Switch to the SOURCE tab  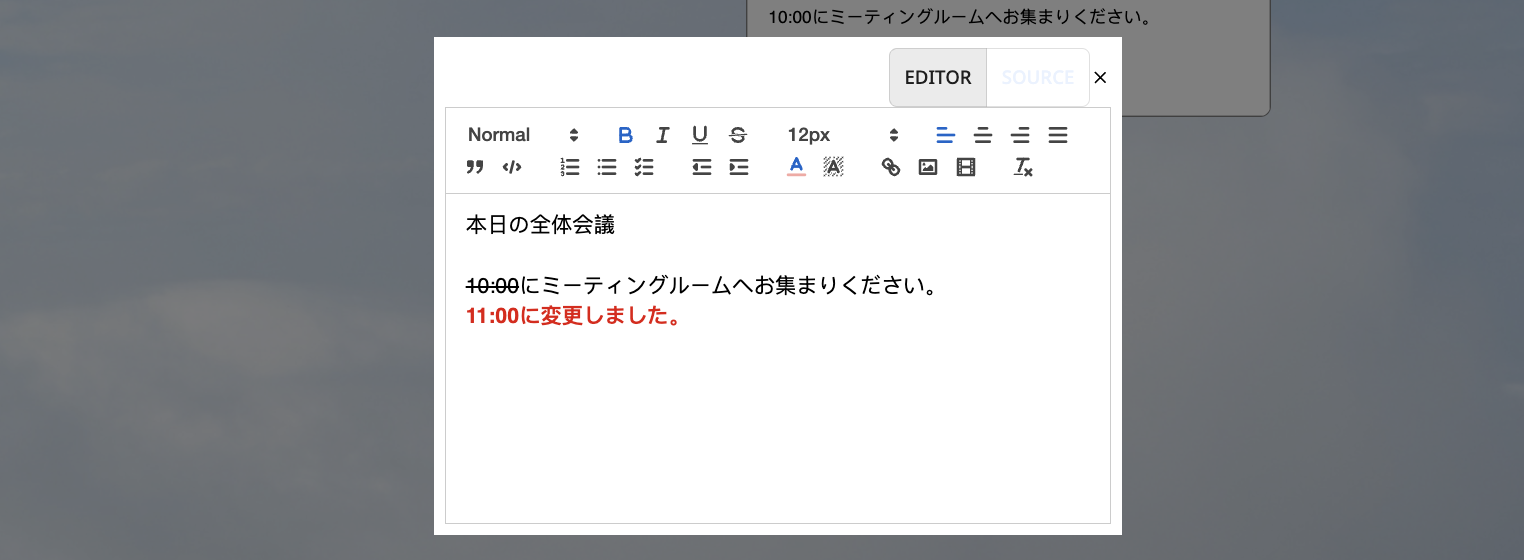[1038, 77]
